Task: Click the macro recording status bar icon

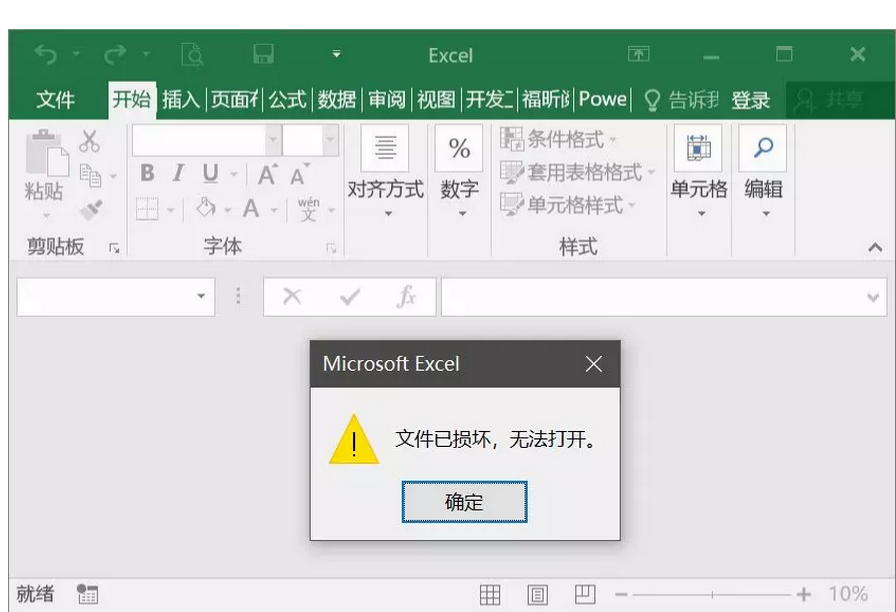Action: tap(87, 594)
